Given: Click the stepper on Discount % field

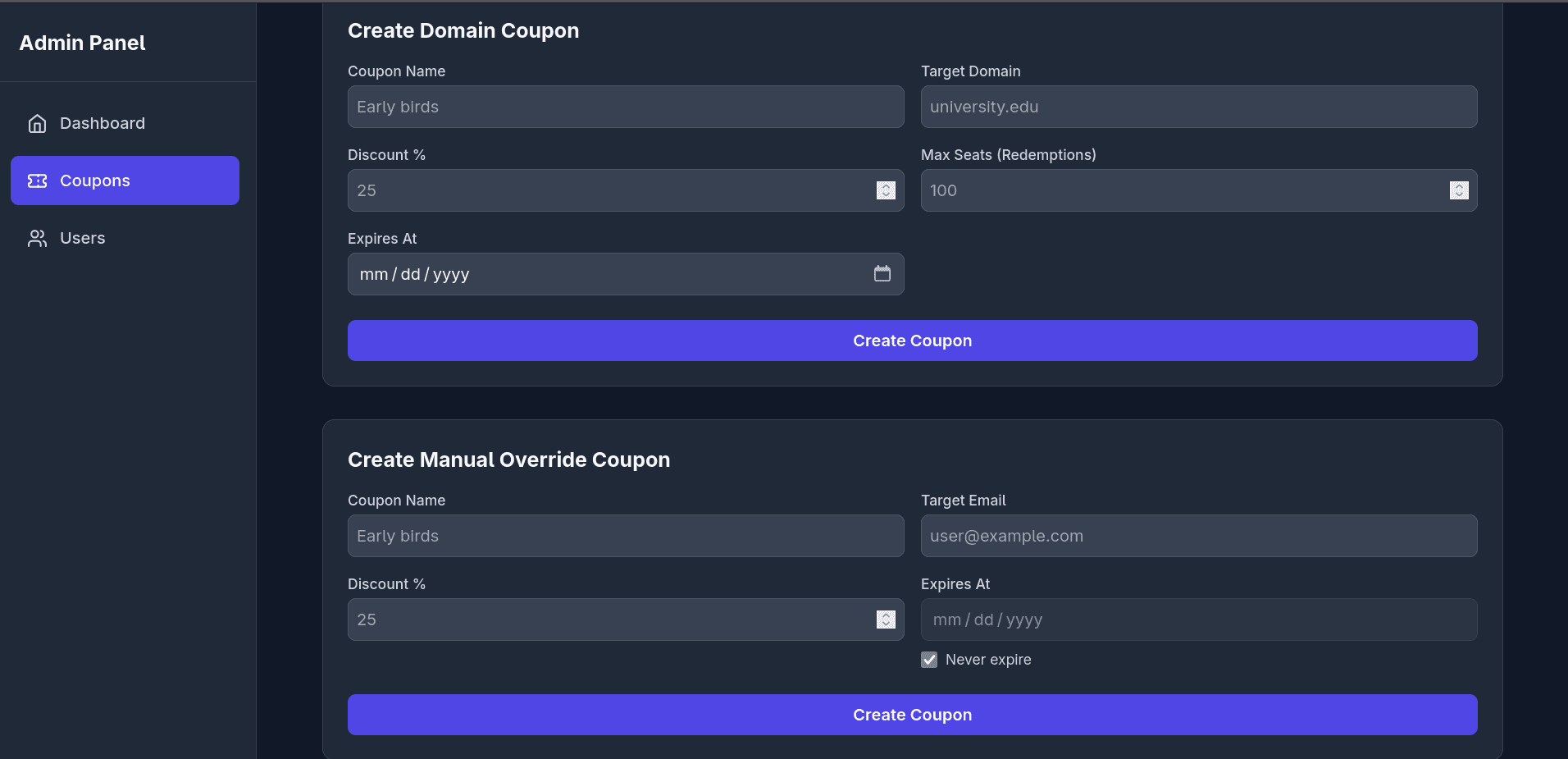Looking at the screenshot, I should 886,190.
